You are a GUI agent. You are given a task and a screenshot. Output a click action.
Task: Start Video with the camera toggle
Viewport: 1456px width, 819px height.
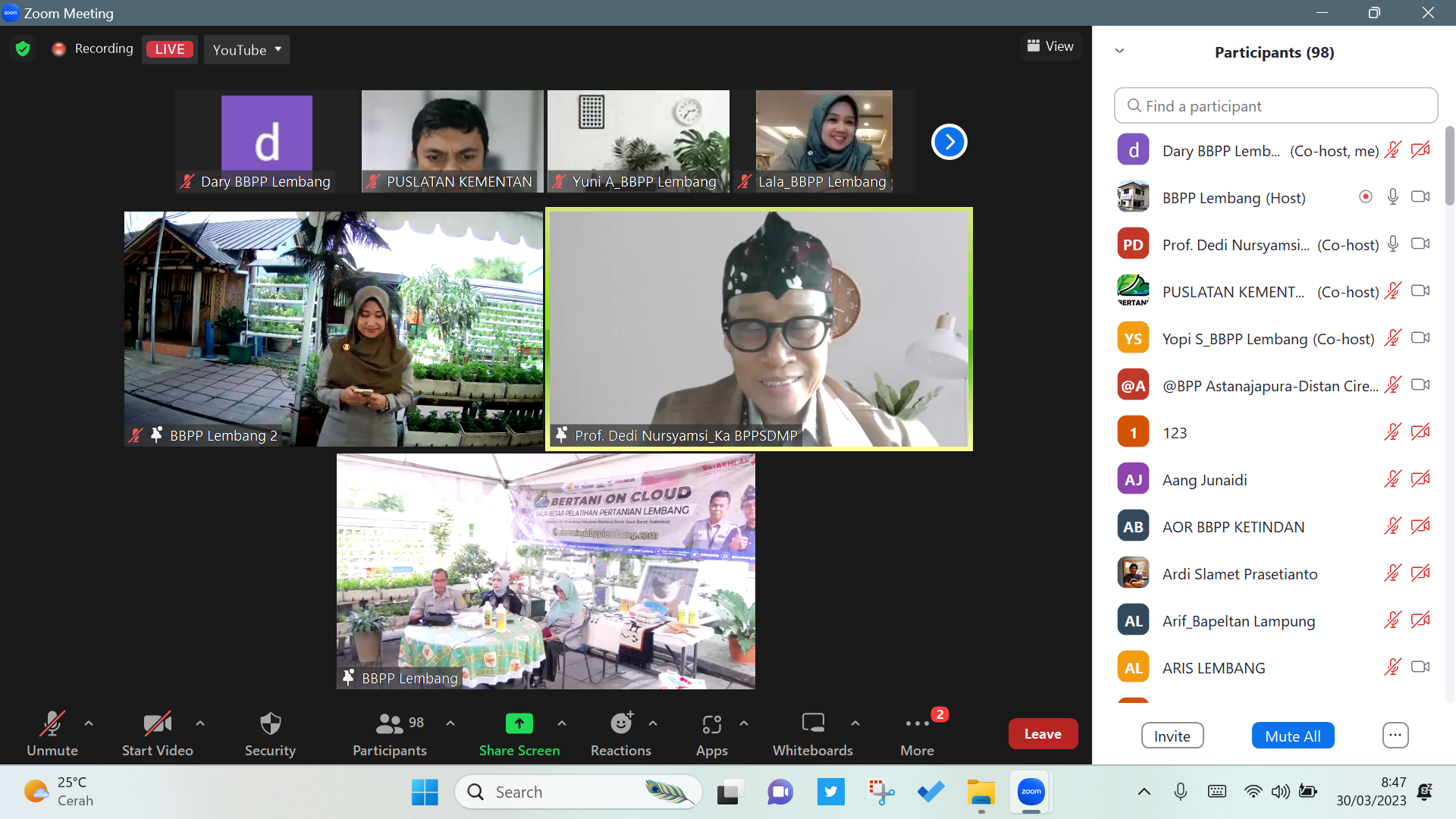coord(157,724)
